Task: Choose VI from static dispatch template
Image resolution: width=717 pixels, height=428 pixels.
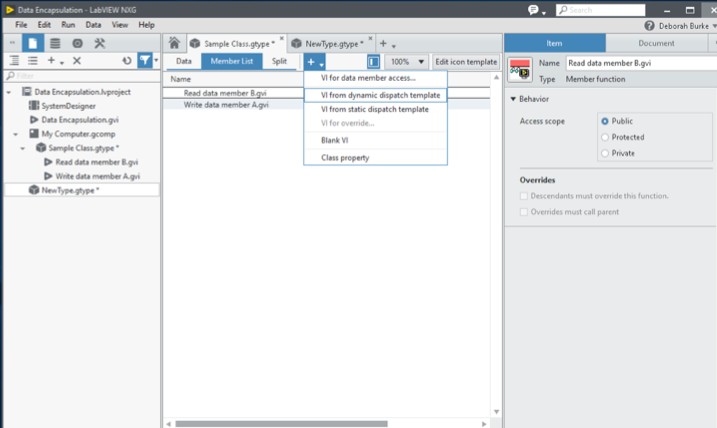Action: [375, 109]
